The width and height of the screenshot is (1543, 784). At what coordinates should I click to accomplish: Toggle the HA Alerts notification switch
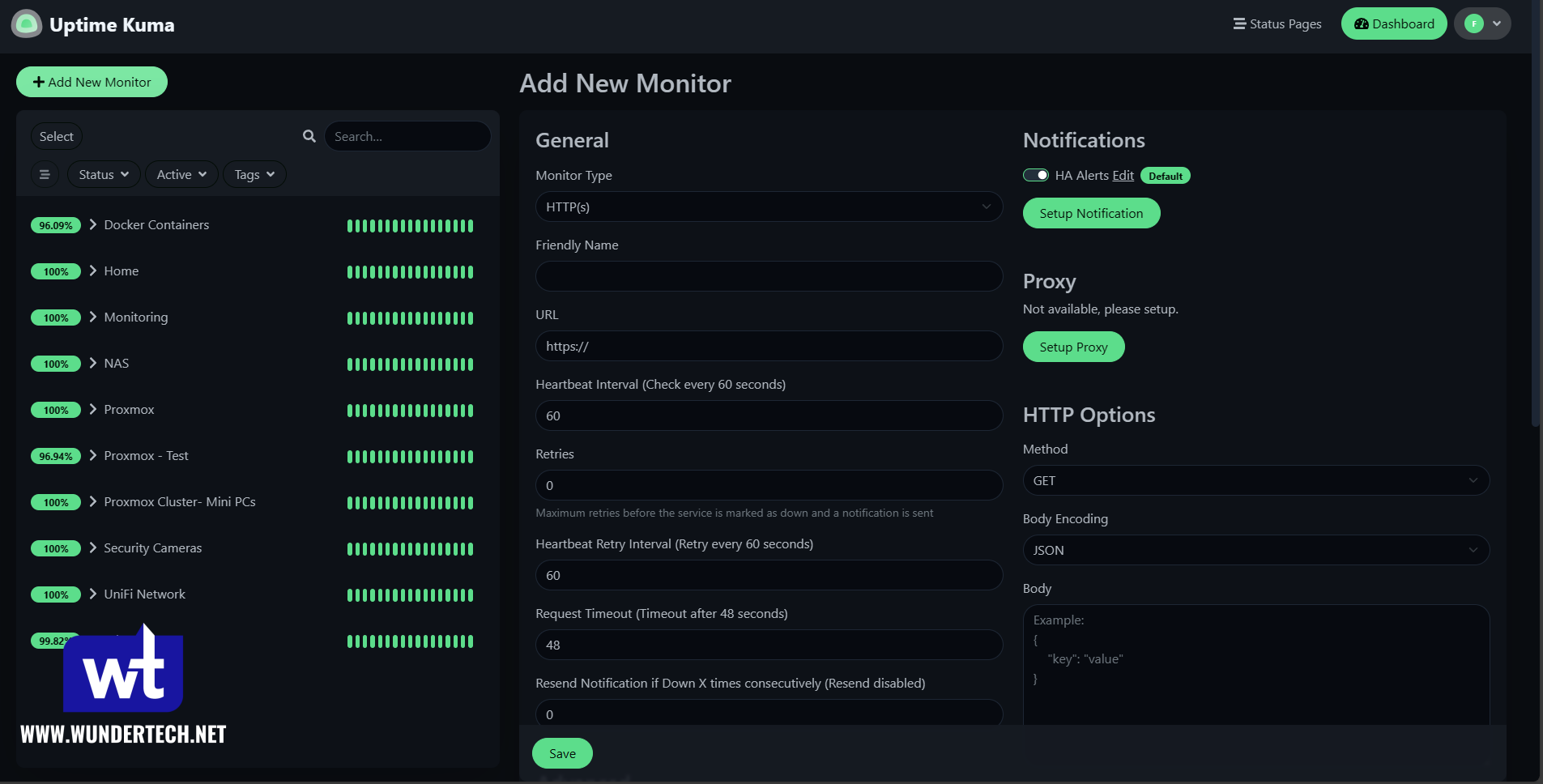click(1036, 175)
